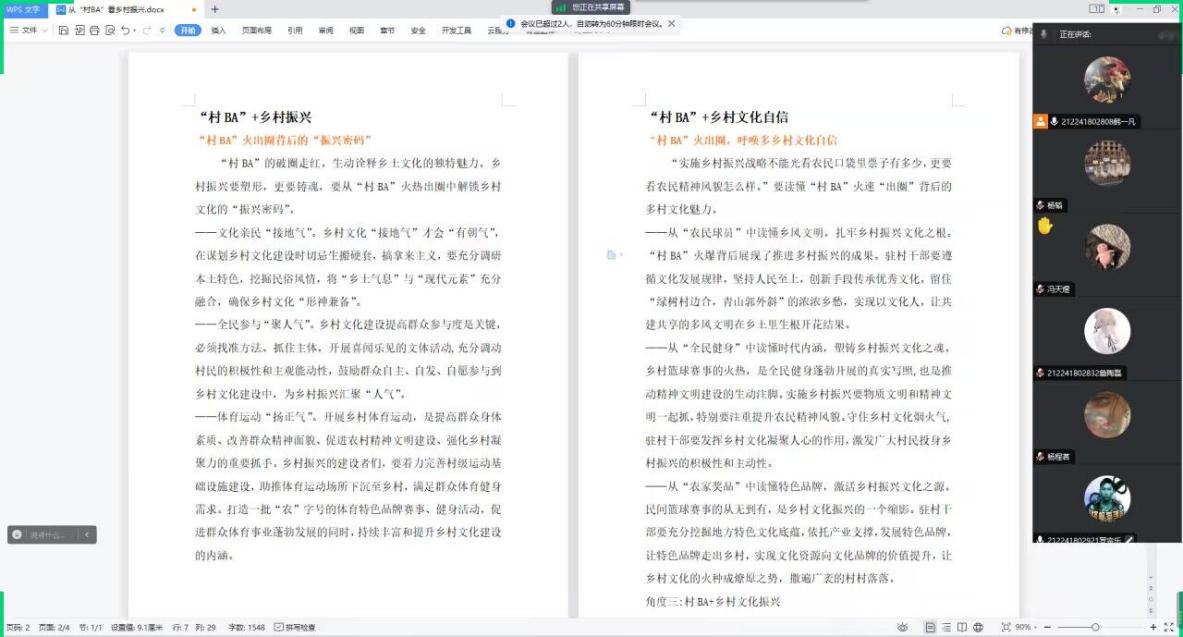This screenshot has width=1183, height=637.
Task: Switch to the 插入 ribbon tab
Action: (218, 30)
